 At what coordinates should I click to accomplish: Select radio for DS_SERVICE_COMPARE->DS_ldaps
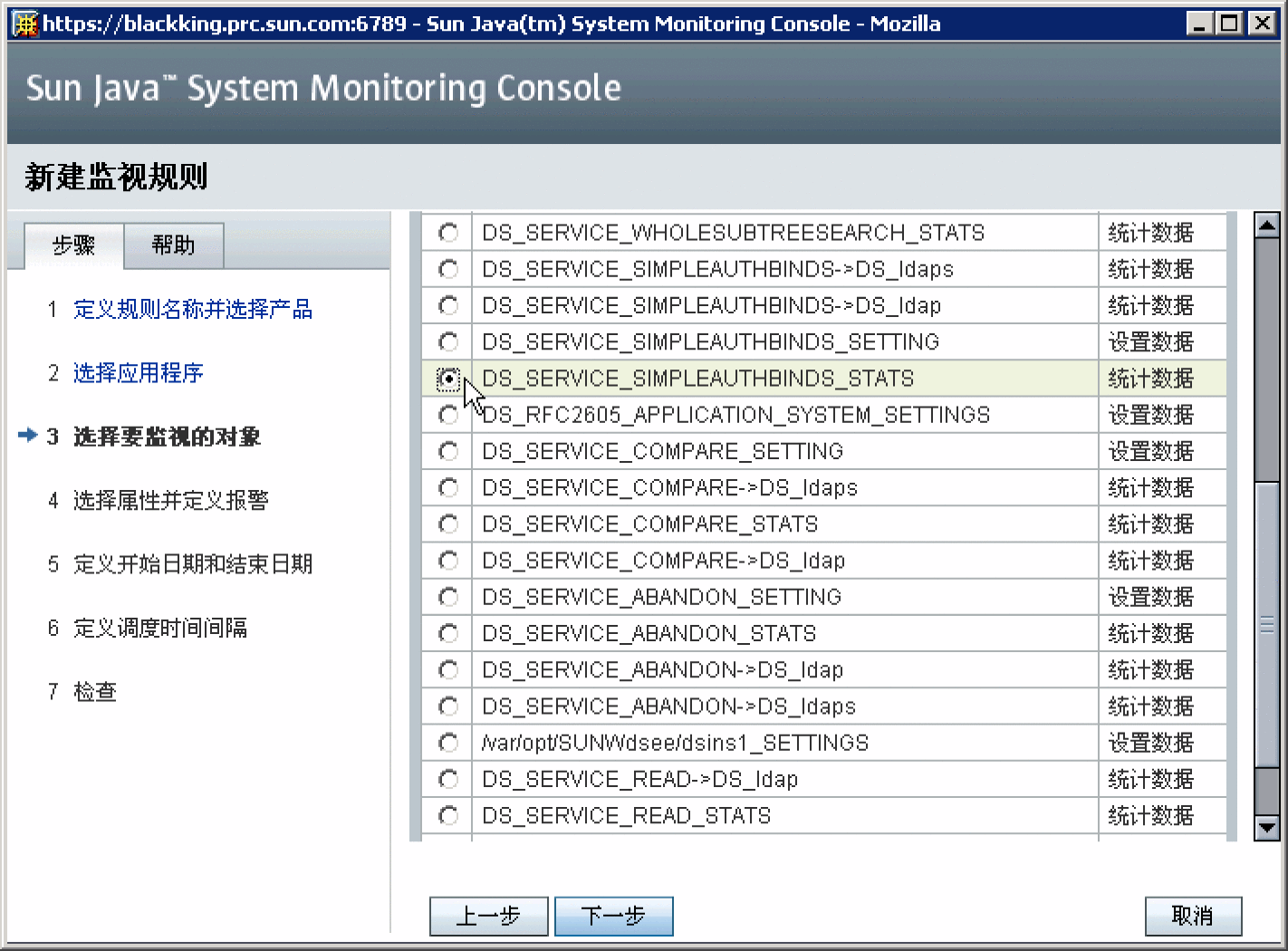(x=448, y=487)
